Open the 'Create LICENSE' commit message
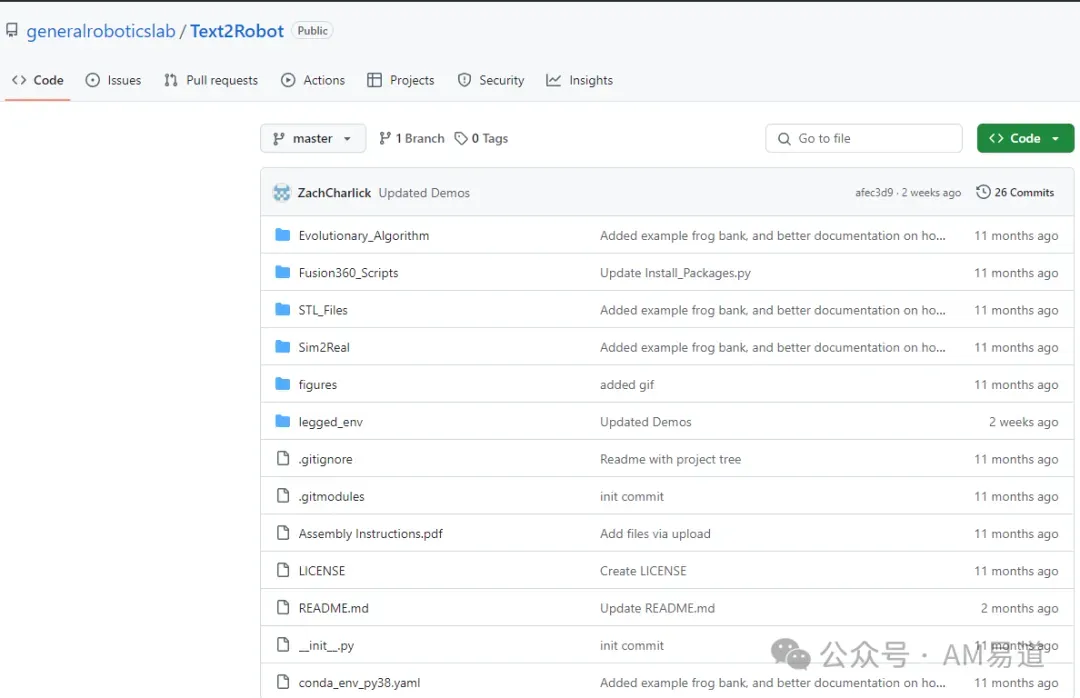The width and height of the screenshot is (1080, 698). pos(643,571)
